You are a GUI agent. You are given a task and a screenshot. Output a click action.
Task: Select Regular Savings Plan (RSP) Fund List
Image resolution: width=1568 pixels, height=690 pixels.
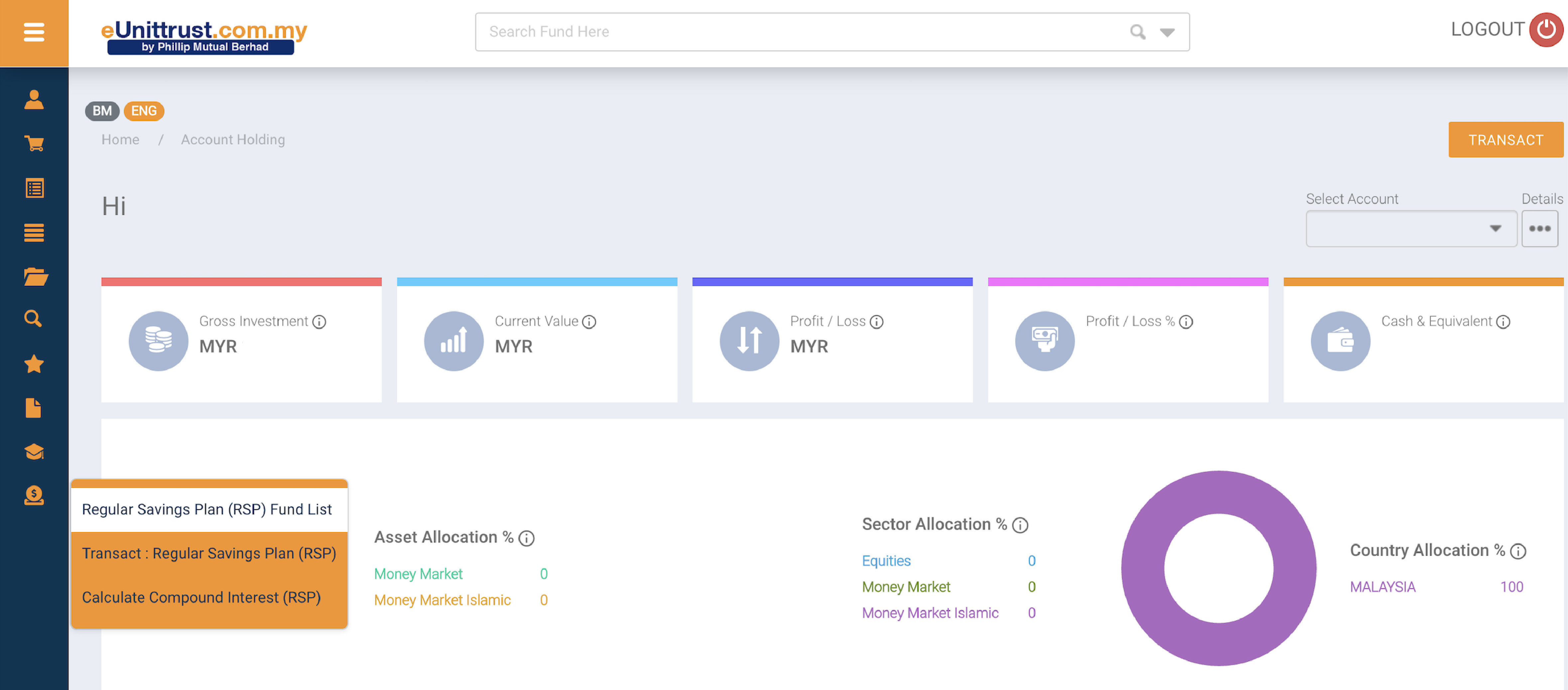(207, 509)
